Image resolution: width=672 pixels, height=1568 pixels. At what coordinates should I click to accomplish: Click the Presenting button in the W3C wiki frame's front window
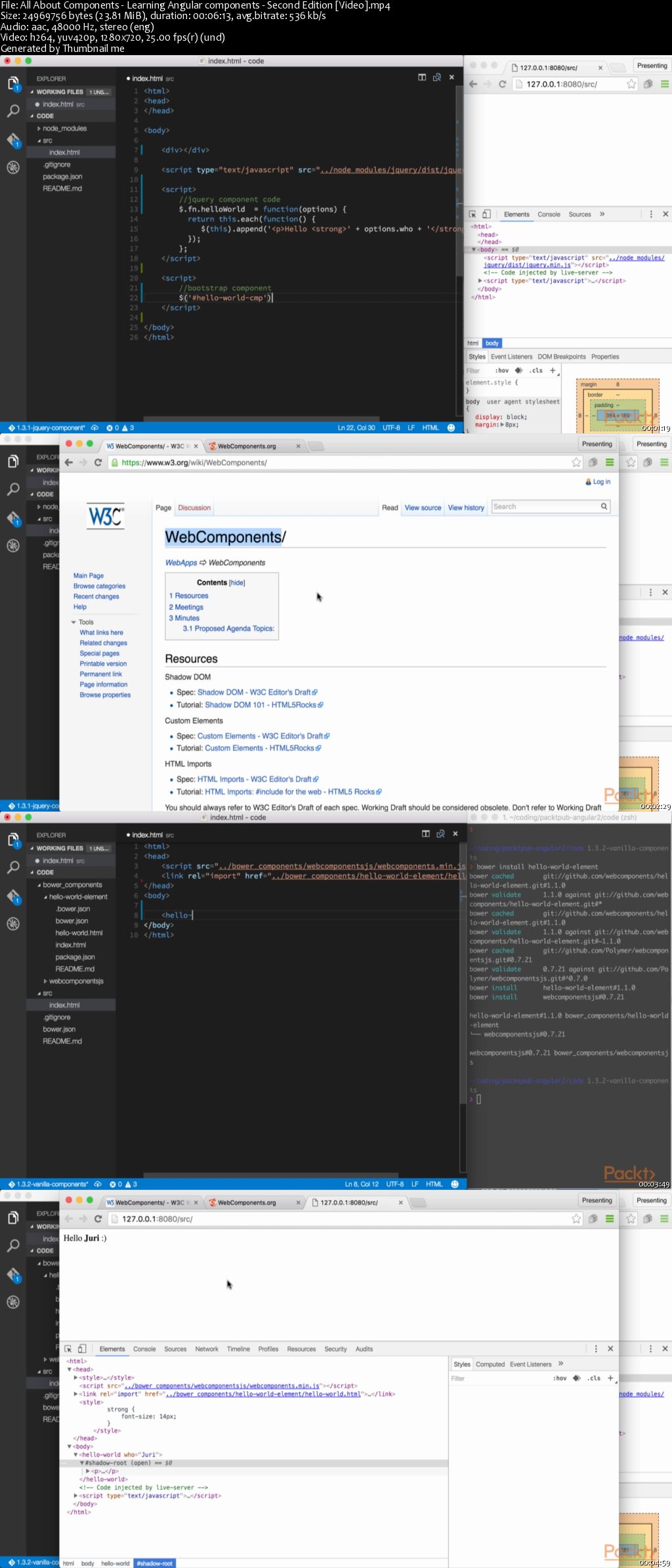tap(597, 444)
